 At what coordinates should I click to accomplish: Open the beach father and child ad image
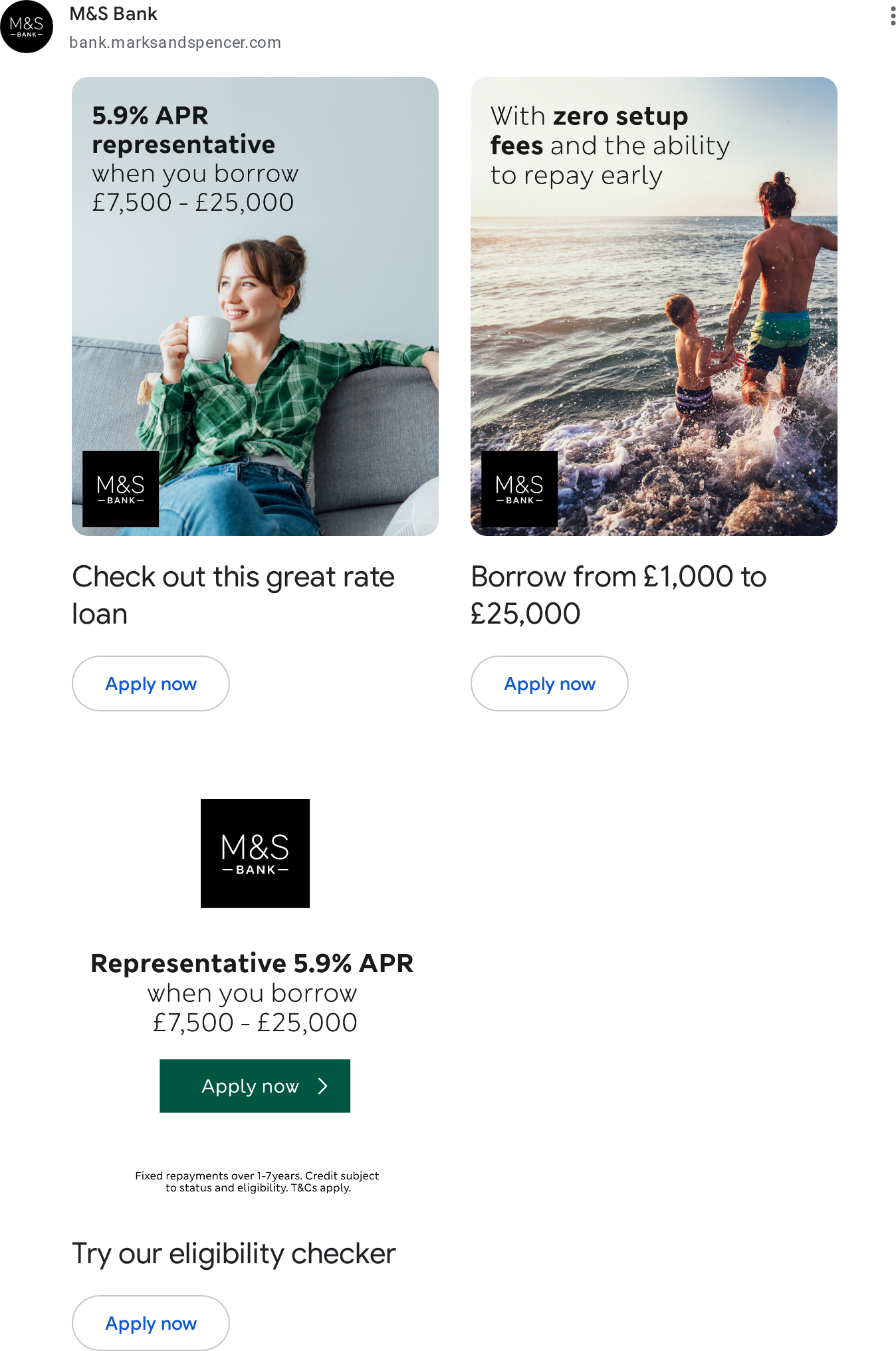654,307
